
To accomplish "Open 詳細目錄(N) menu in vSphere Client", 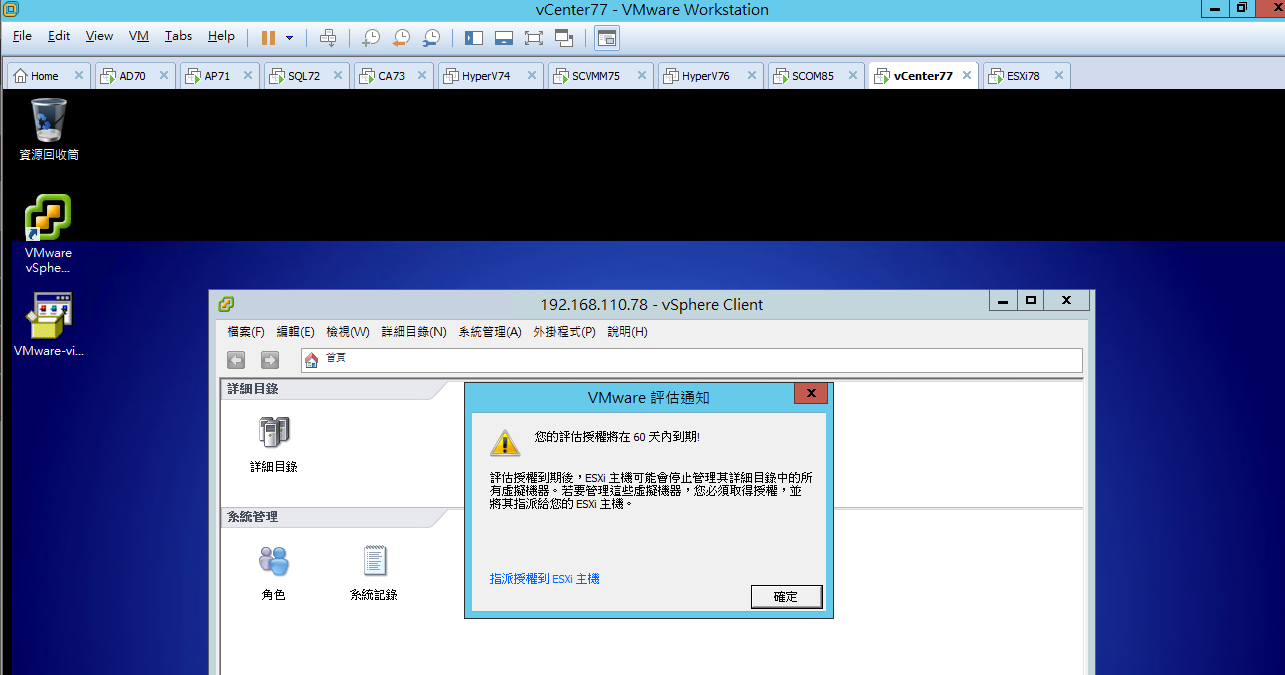I will pos(414,332).
